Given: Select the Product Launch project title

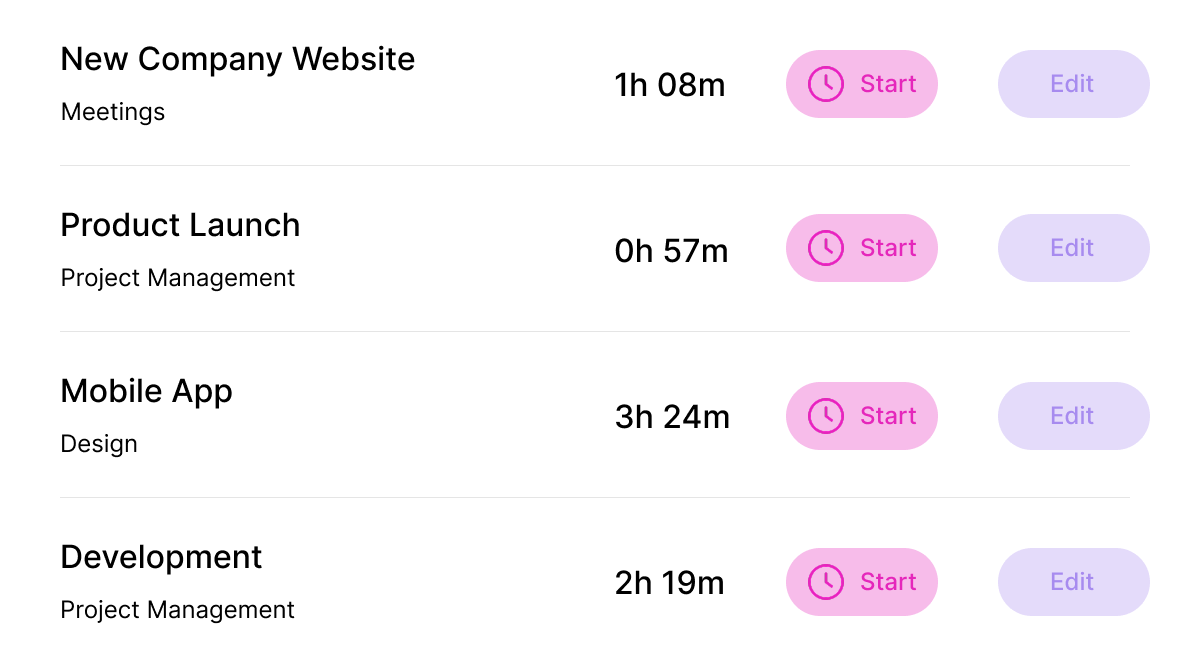Looking at the screenshot, I should [180, 225].
